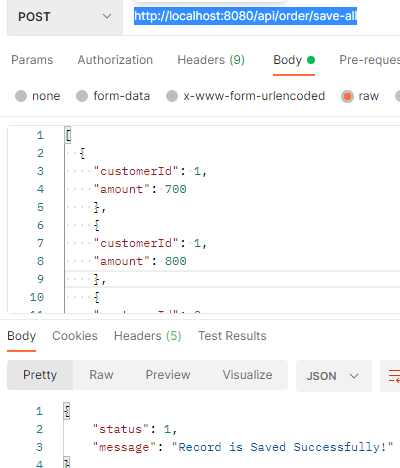Select the raw body option

(x=360, y=96)
